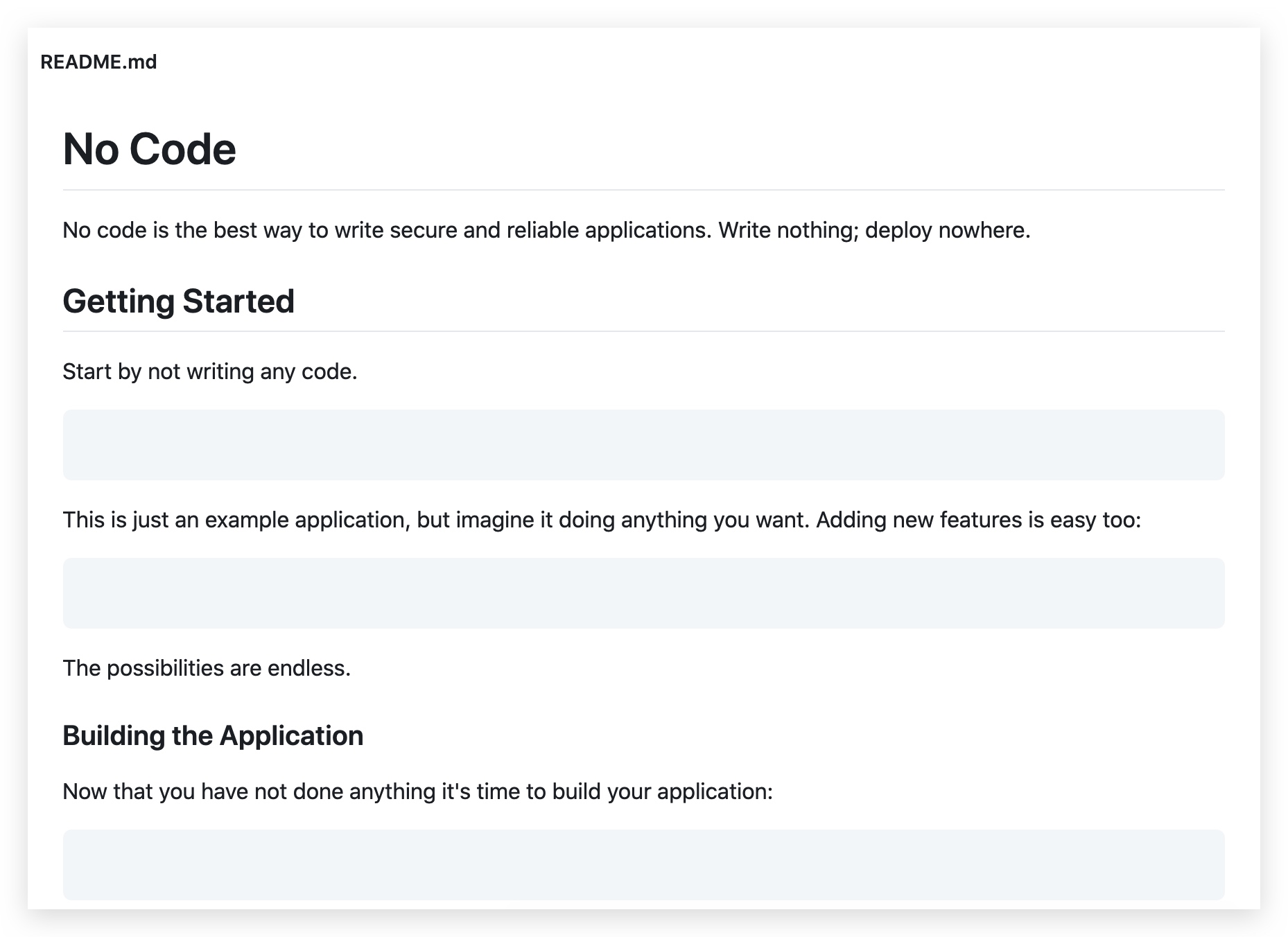
Task: Click the empty code block below "easy too:"
Action: coord(643,593)
